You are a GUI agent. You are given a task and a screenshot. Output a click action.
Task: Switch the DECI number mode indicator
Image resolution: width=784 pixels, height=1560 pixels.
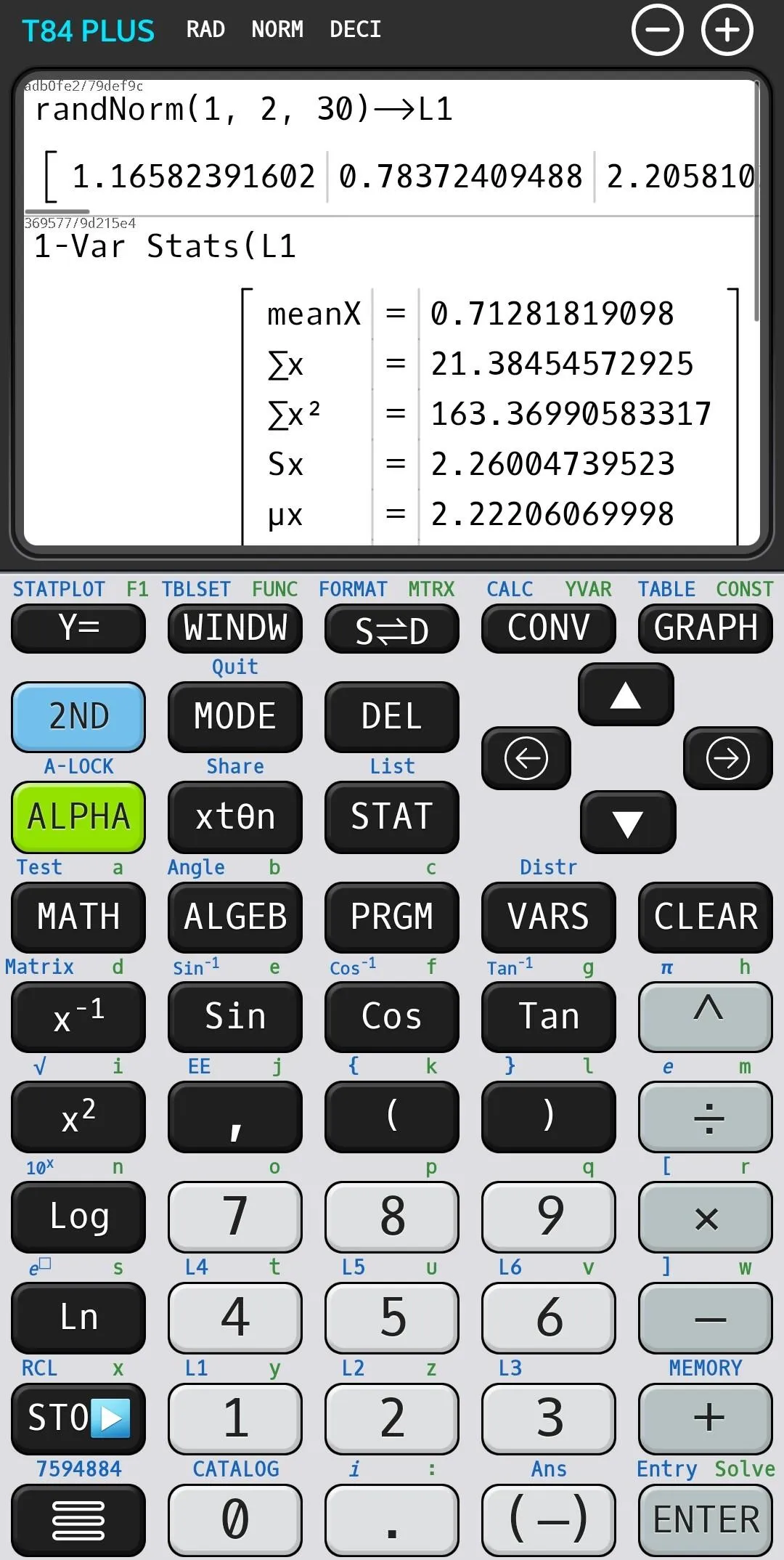355,29
